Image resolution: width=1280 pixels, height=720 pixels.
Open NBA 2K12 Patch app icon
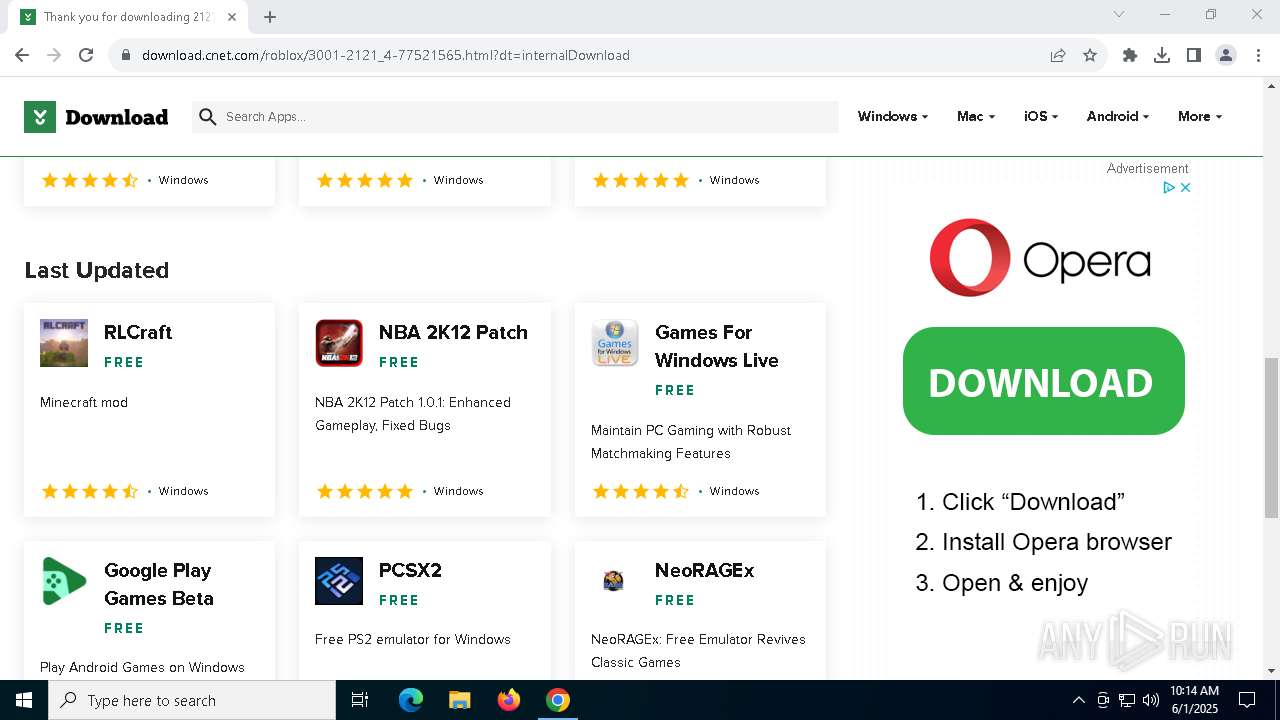339,343
